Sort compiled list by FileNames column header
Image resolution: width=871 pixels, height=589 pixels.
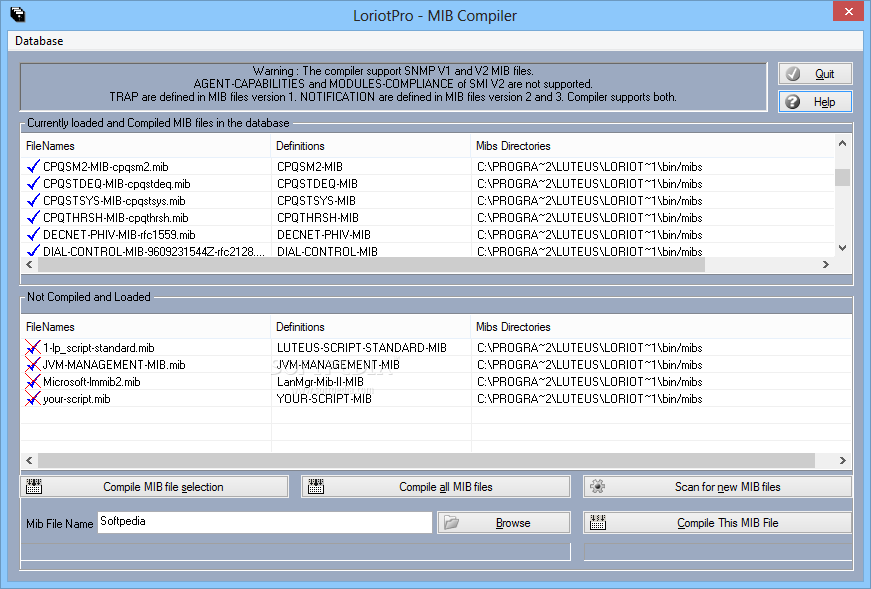(x=146, y=146)
